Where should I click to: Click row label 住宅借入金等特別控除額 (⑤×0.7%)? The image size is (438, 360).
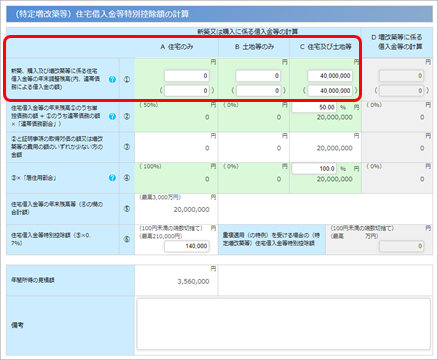51,239
